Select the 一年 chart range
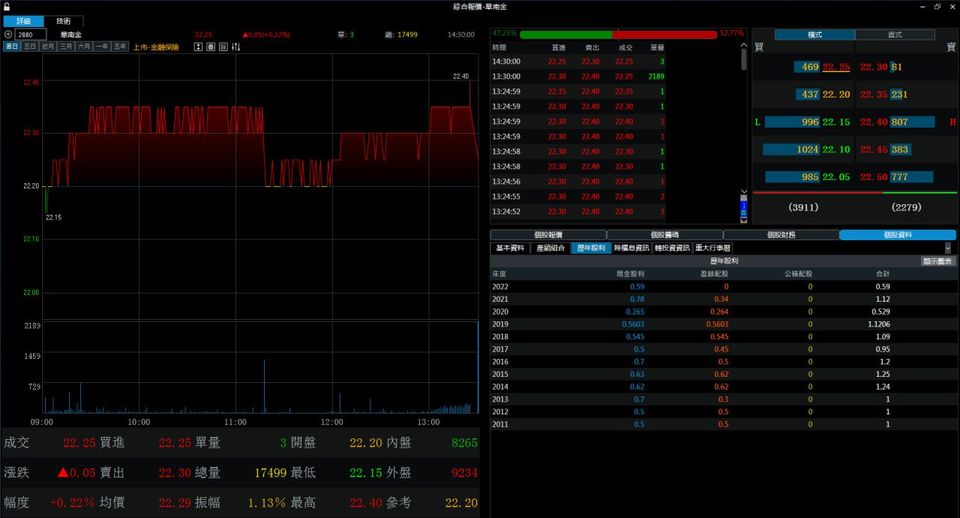 (102, 47)
